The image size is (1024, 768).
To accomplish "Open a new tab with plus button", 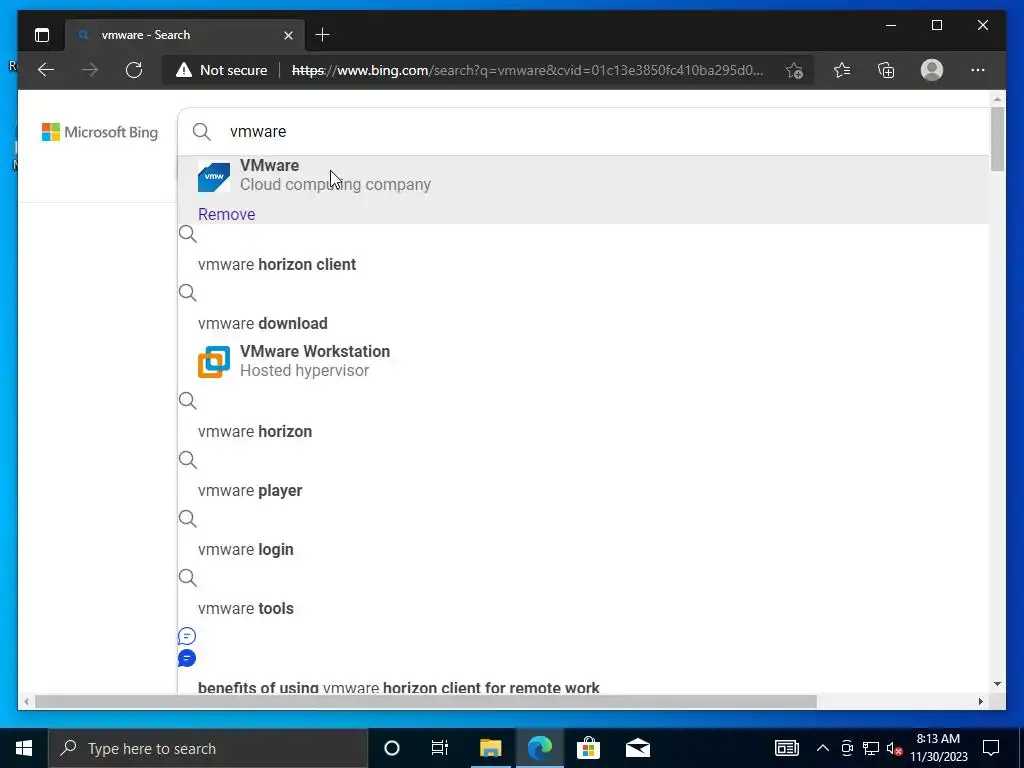I will pyautogui.click(x=323, y=35).
